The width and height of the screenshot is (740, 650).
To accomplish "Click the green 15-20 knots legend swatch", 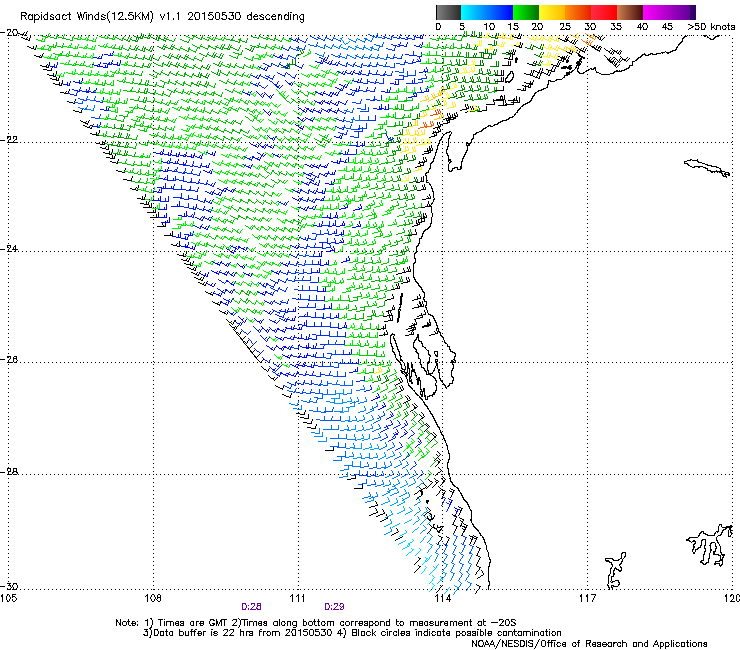I will tap(526, 12).
